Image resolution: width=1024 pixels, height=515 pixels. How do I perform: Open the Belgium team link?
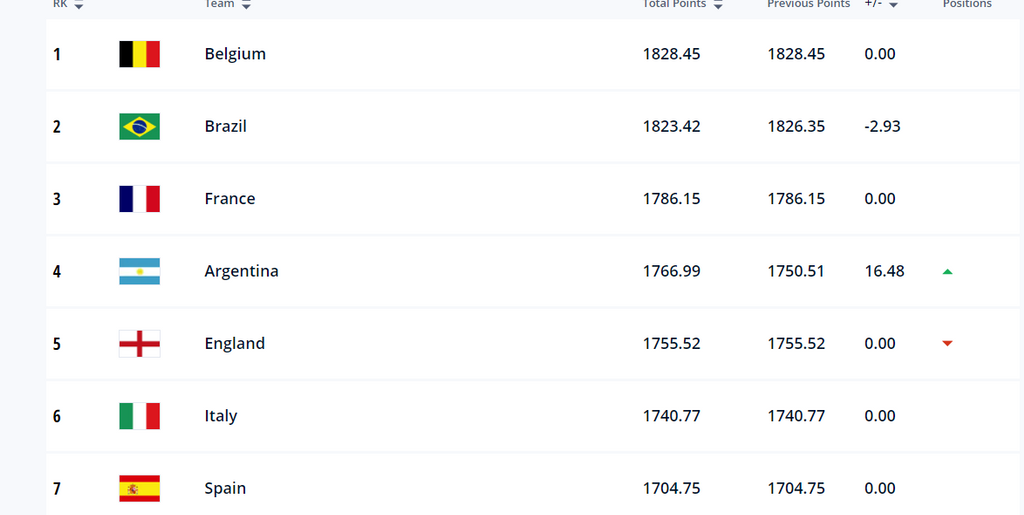tap(235, 54)
